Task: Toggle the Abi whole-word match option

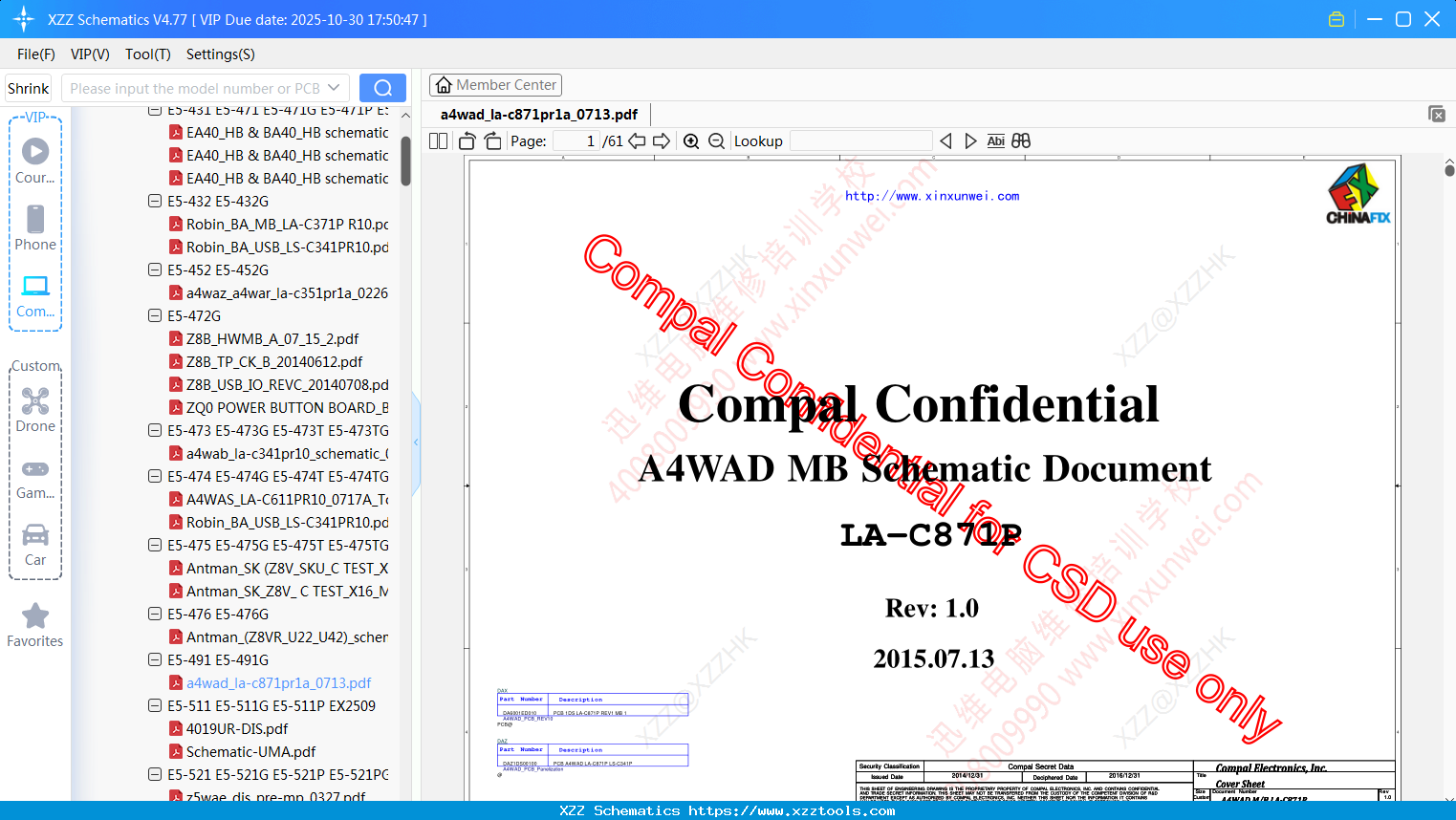Action: tap(995, 140)
